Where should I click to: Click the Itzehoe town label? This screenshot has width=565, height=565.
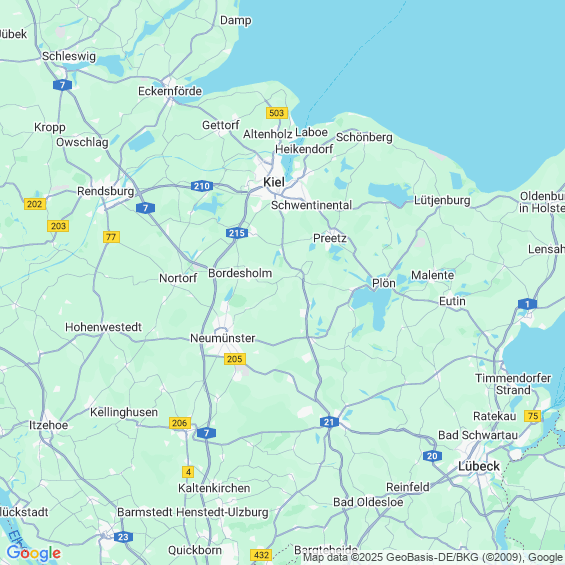(x=49, y=425)
